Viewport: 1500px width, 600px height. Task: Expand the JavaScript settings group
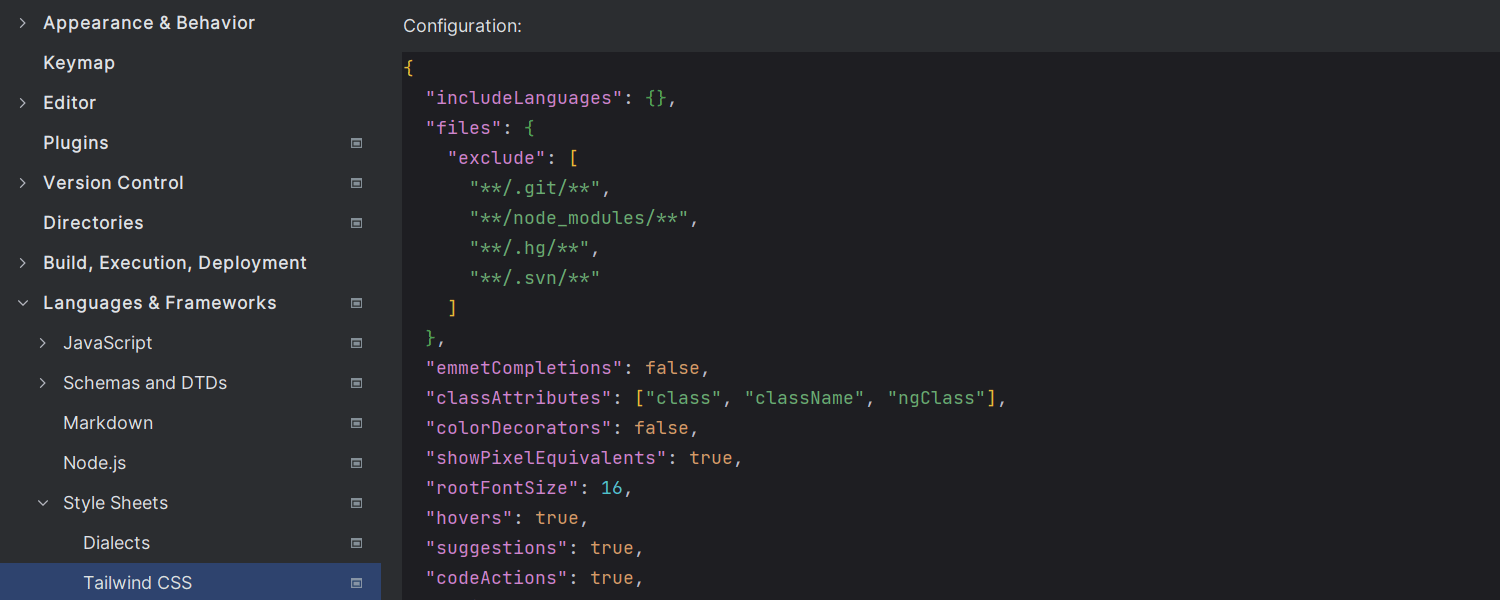point(42,343)
